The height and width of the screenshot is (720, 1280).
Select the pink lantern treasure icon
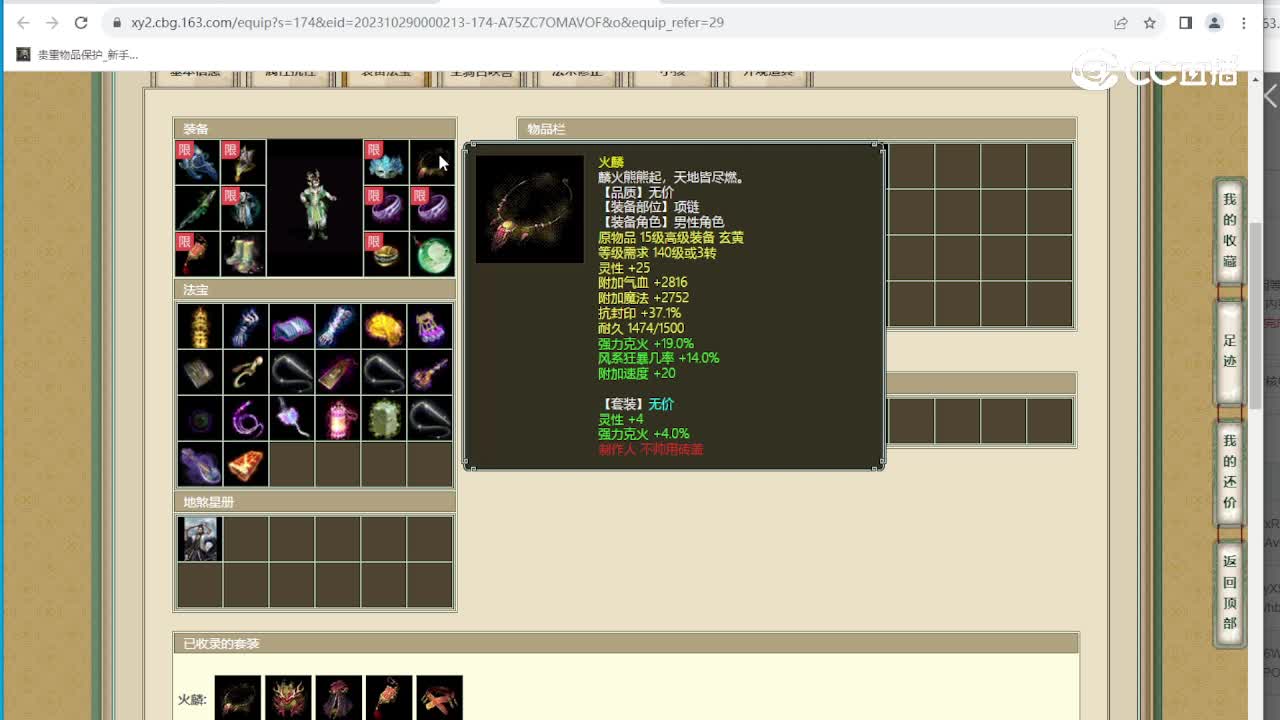click(x=338, y=418)
